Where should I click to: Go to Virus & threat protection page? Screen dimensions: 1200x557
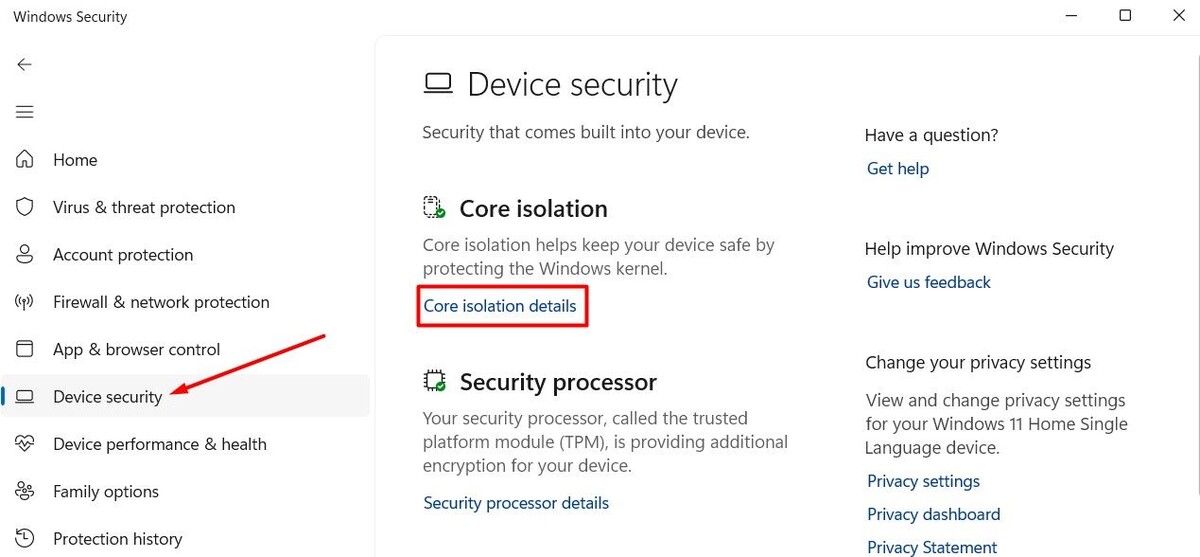click(144, 207)
